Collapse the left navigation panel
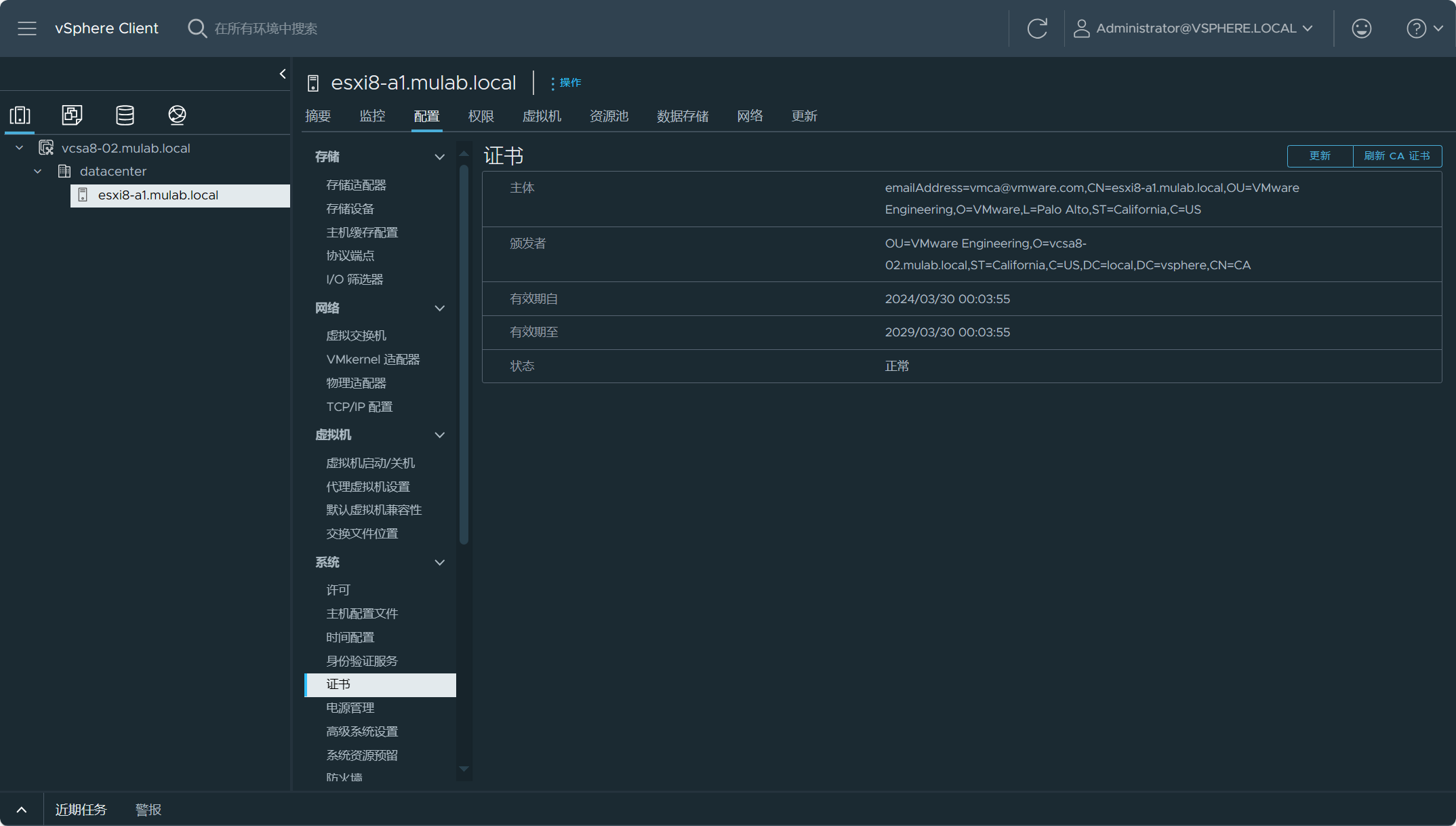The width and height of the screenshot is (1456, 826). pos(283,74)
